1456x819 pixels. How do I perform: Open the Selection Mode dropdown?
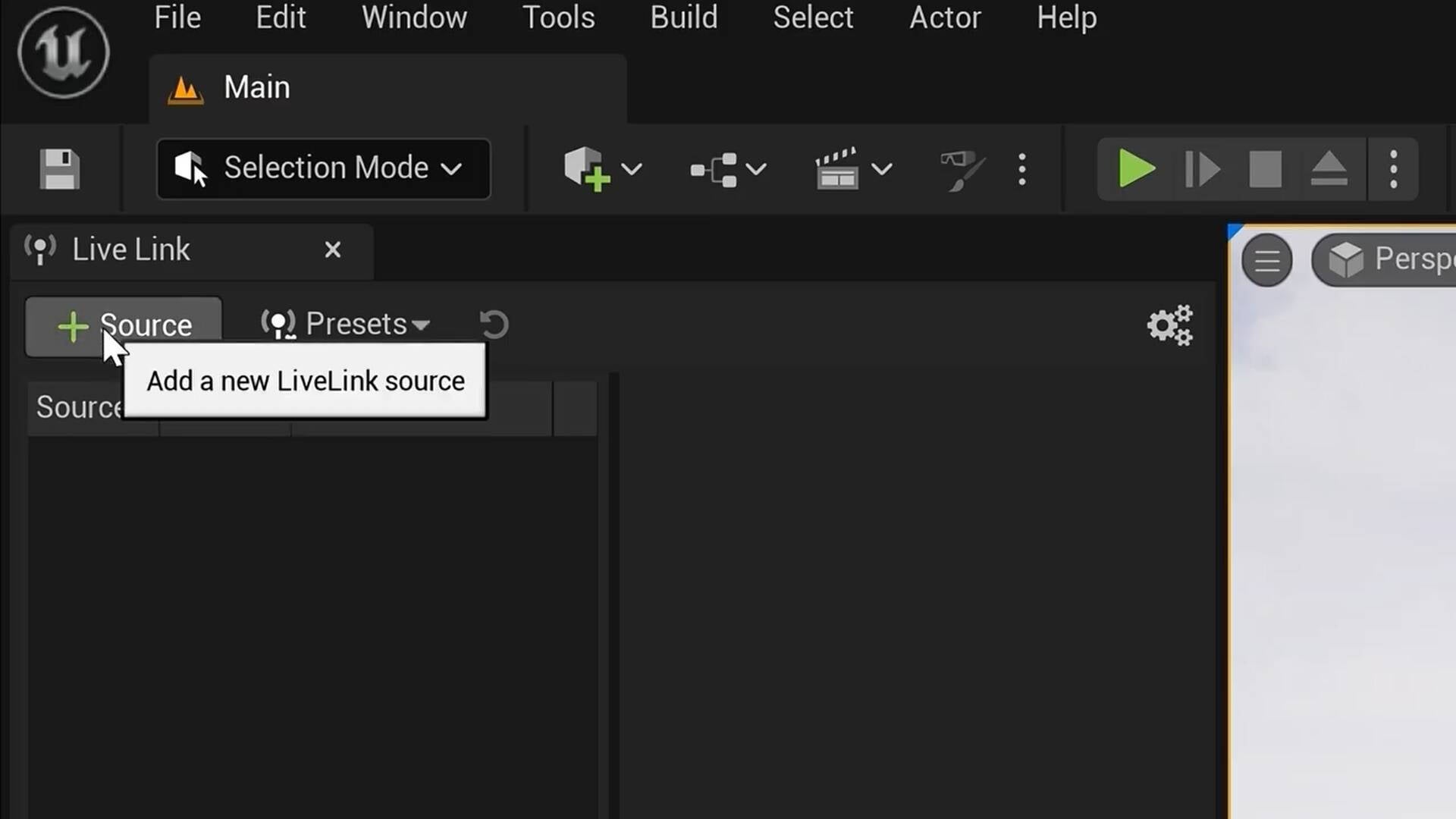pyautogui.click(x=324, y=168)
